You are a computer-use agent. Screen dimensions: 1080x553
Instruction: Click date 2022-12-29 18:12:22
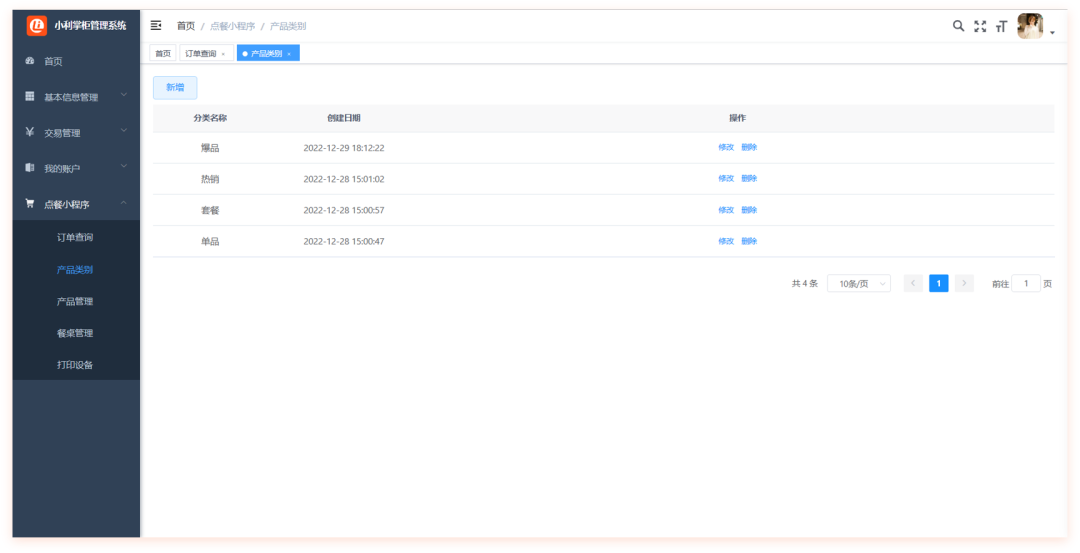tap(344, 148)
